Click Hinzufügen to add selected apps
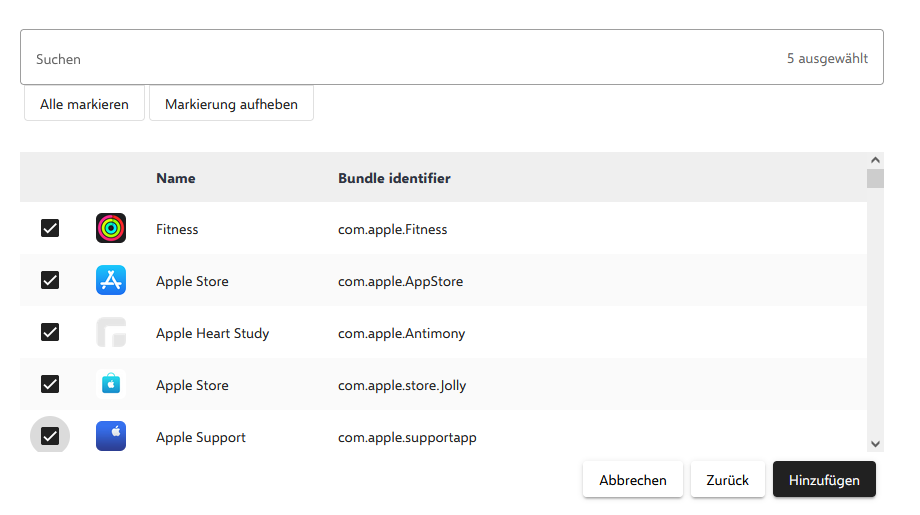Image resolution: width=920 pixels, height=515 pixels. tap(824, 480)
